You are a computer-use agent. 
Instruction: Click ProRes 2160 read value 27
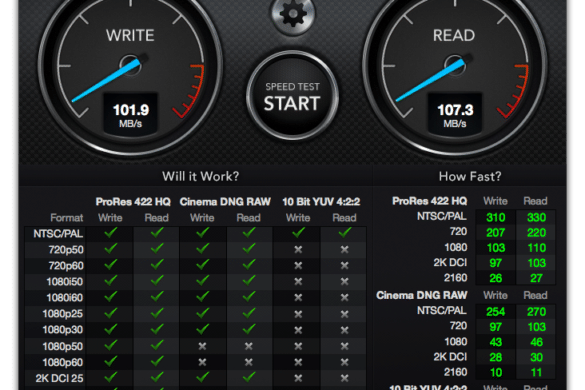[x=536, y=278]
